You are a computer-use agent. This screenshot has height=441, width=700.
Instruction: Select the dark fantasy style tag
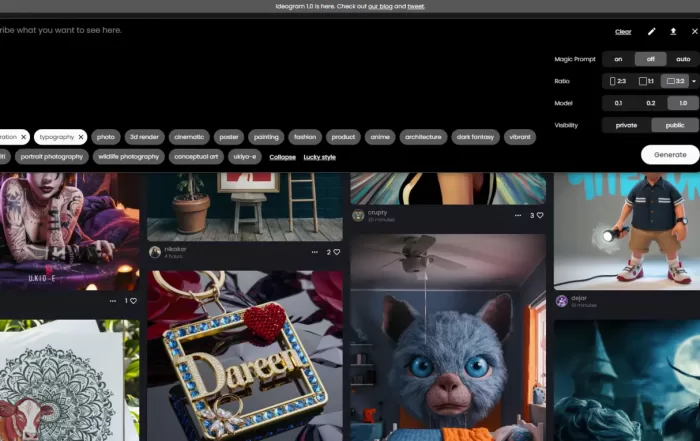pos(475,137)
